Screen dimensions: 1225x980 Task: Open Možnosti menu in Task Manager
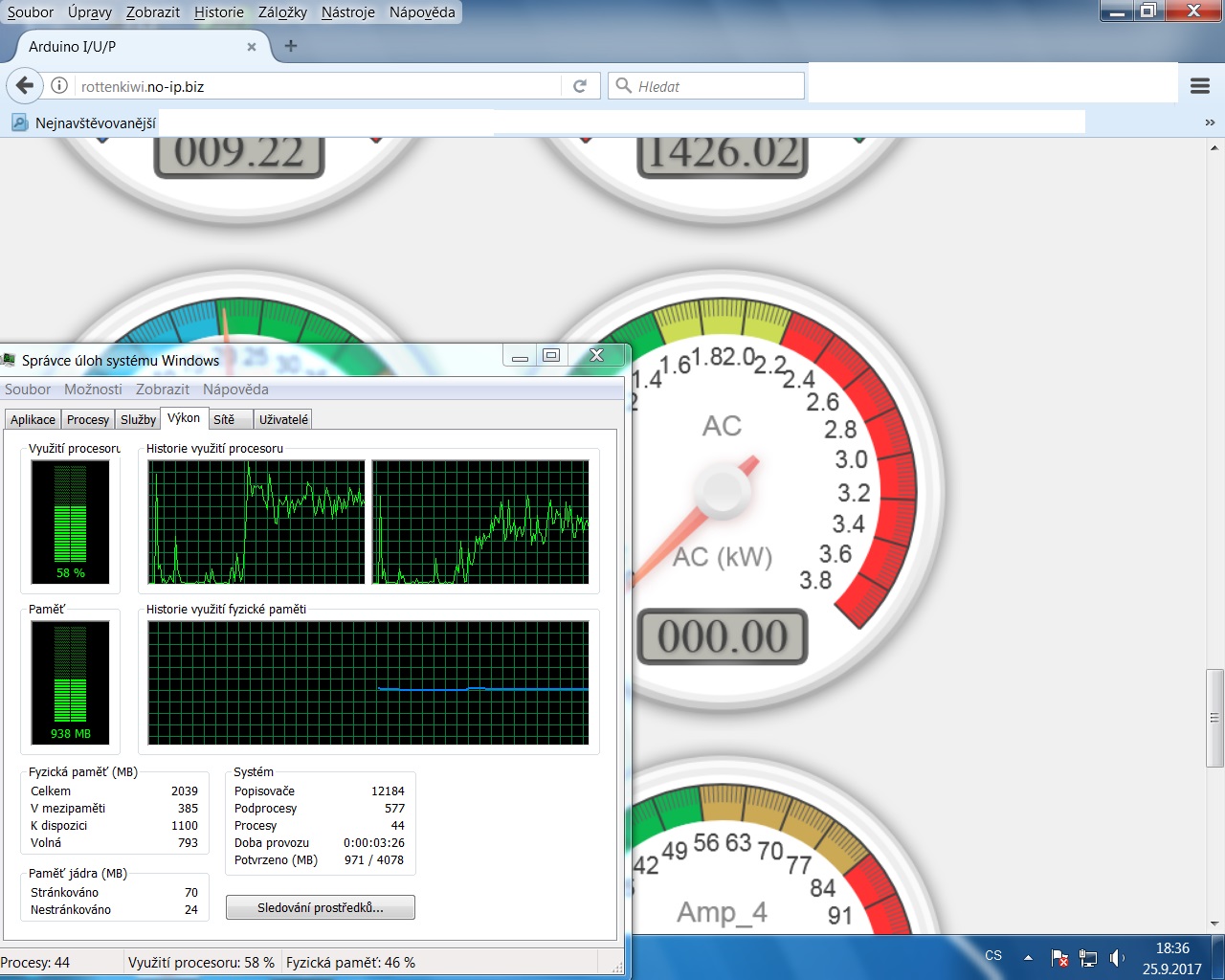coord(93,390)
